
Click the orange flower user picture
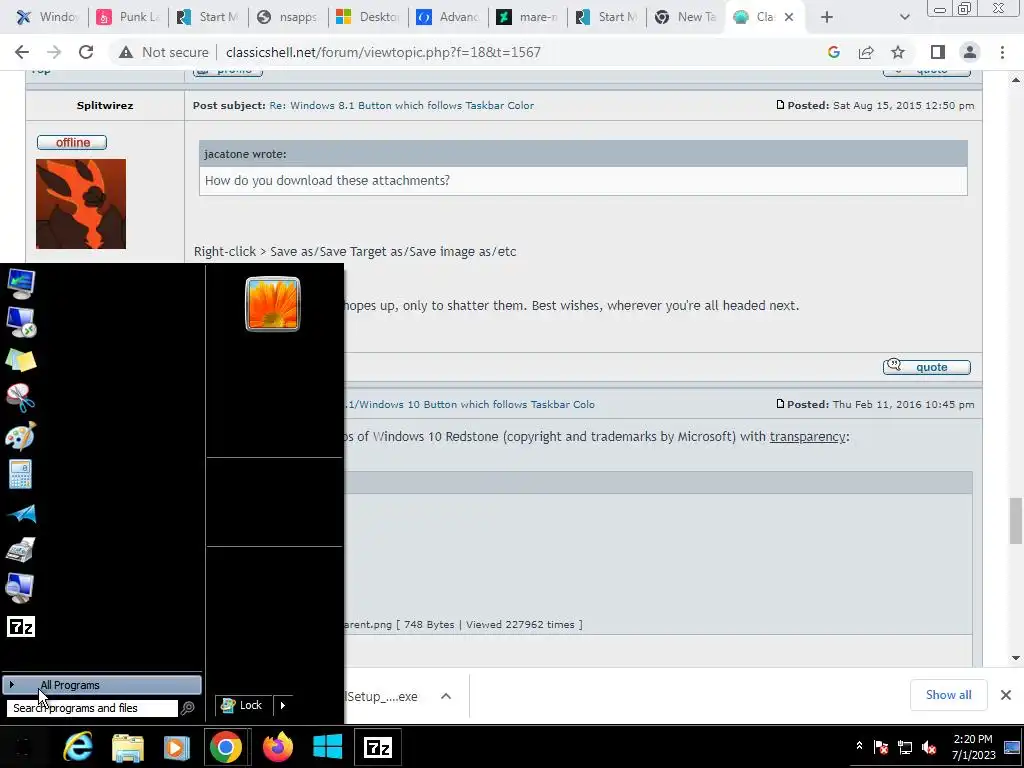273,304
